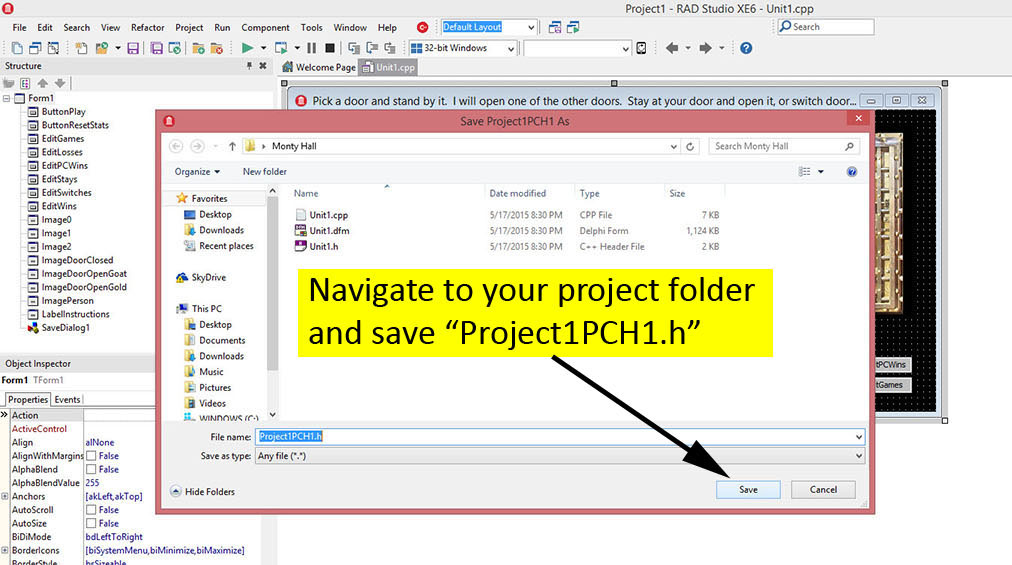Expand the BorderIcons property
This screenshot has height=565, width=1012.
[5, 550]
